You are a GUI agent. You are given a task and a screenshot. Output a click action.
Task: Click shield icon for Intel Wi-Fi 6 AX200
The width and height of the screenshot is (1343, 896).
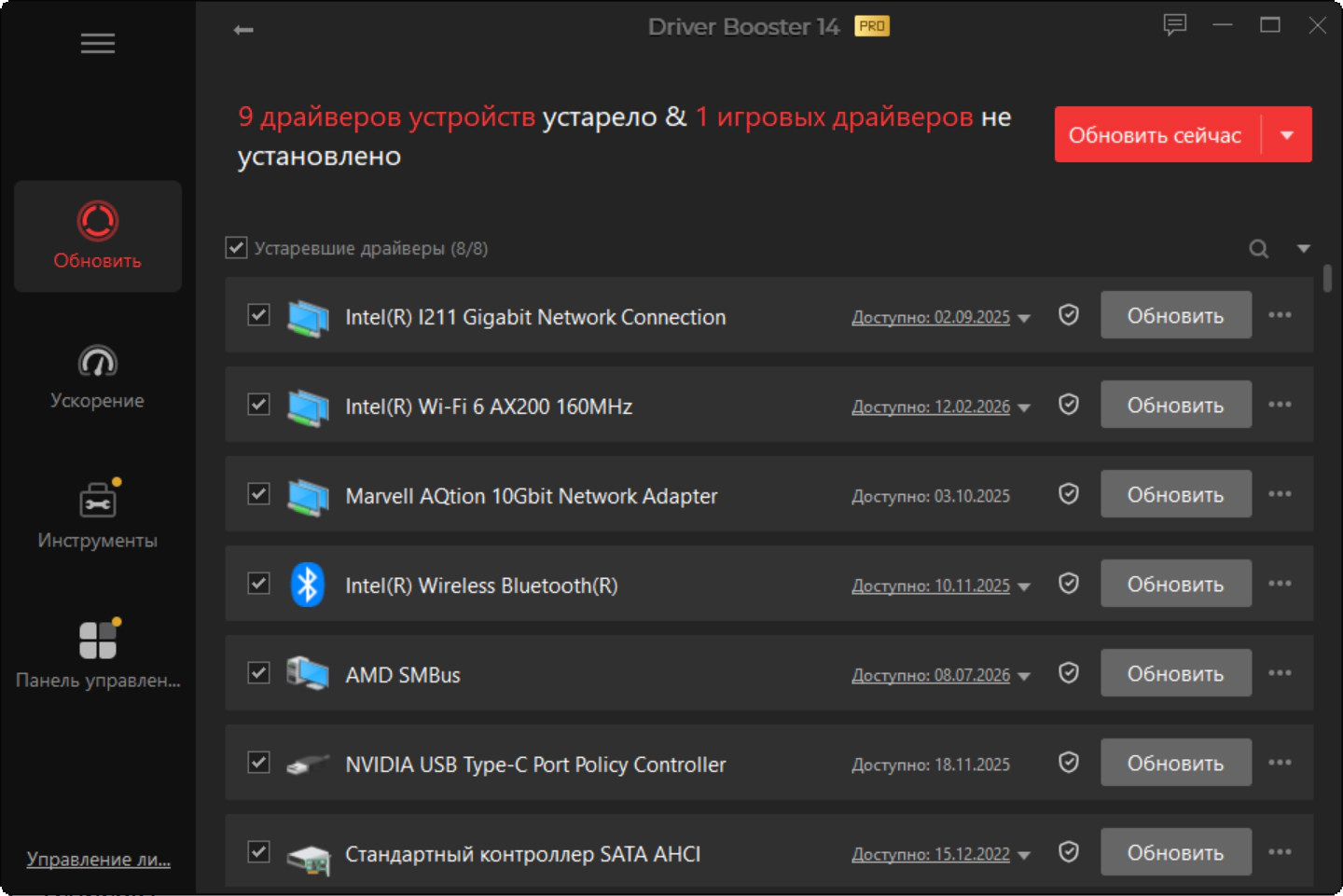1069,405
